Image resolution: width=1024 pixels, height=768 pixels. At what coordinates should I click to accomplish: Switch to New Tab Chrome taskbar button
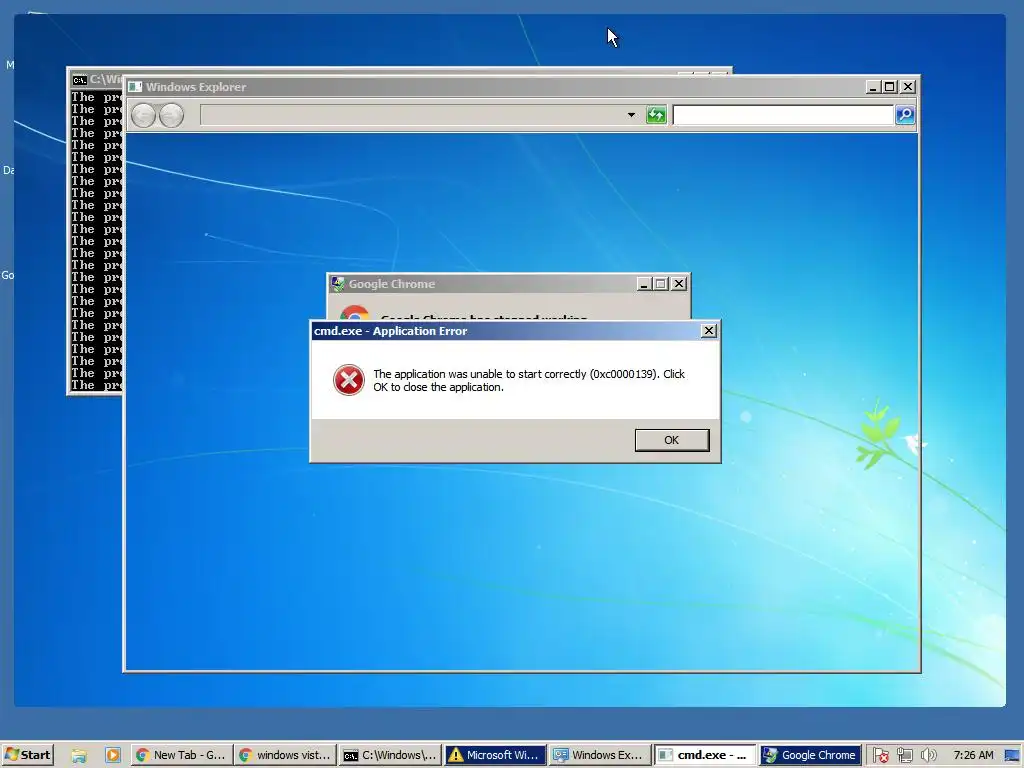(181, 755)
